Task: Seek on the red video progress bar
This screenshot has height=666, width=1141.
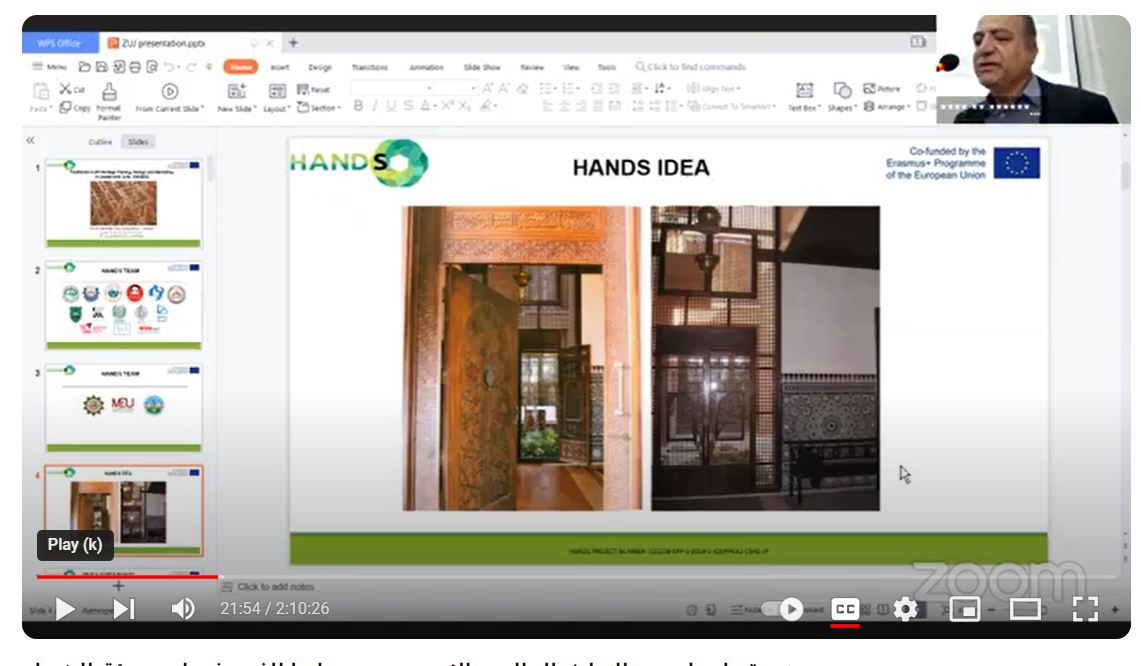Action: click(x=127, y=576)
